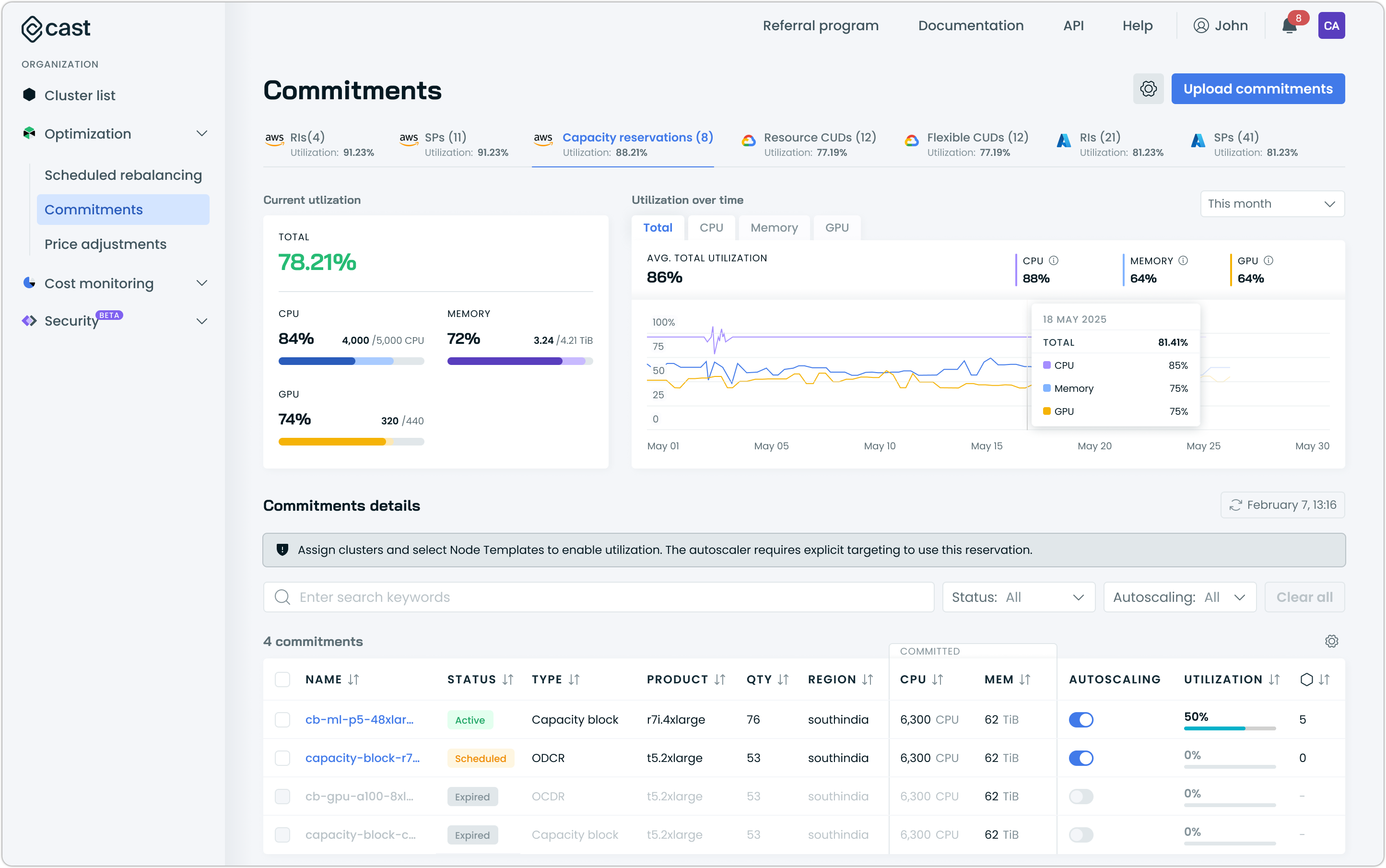Image resolution: width=1386 pixels, height=868 pixels.
Task: Click the Cast logo in the sidebar
Action: 56,28
